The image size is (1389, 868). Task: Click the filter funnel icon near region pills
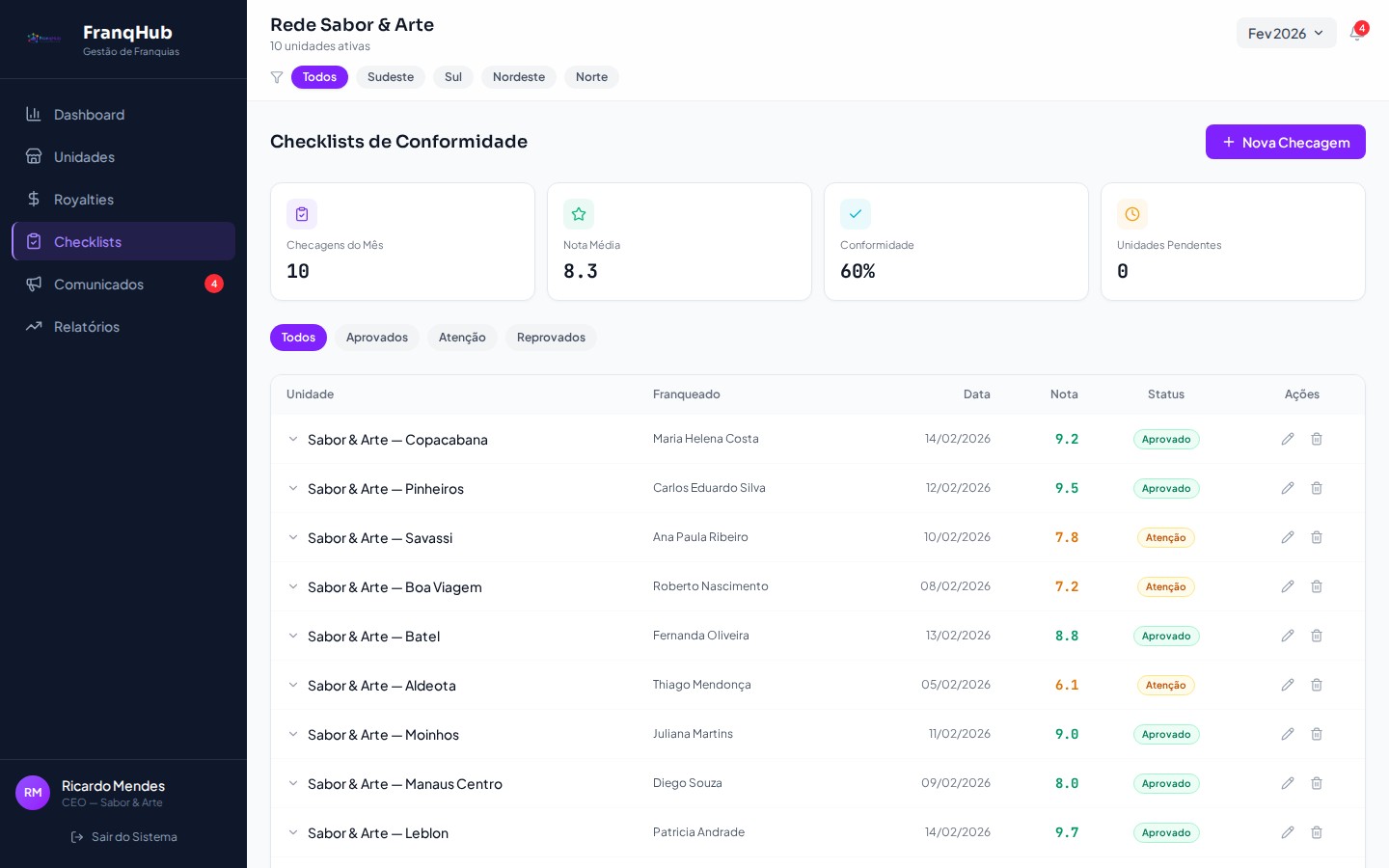pyautogui.click(x=278, y=77)
